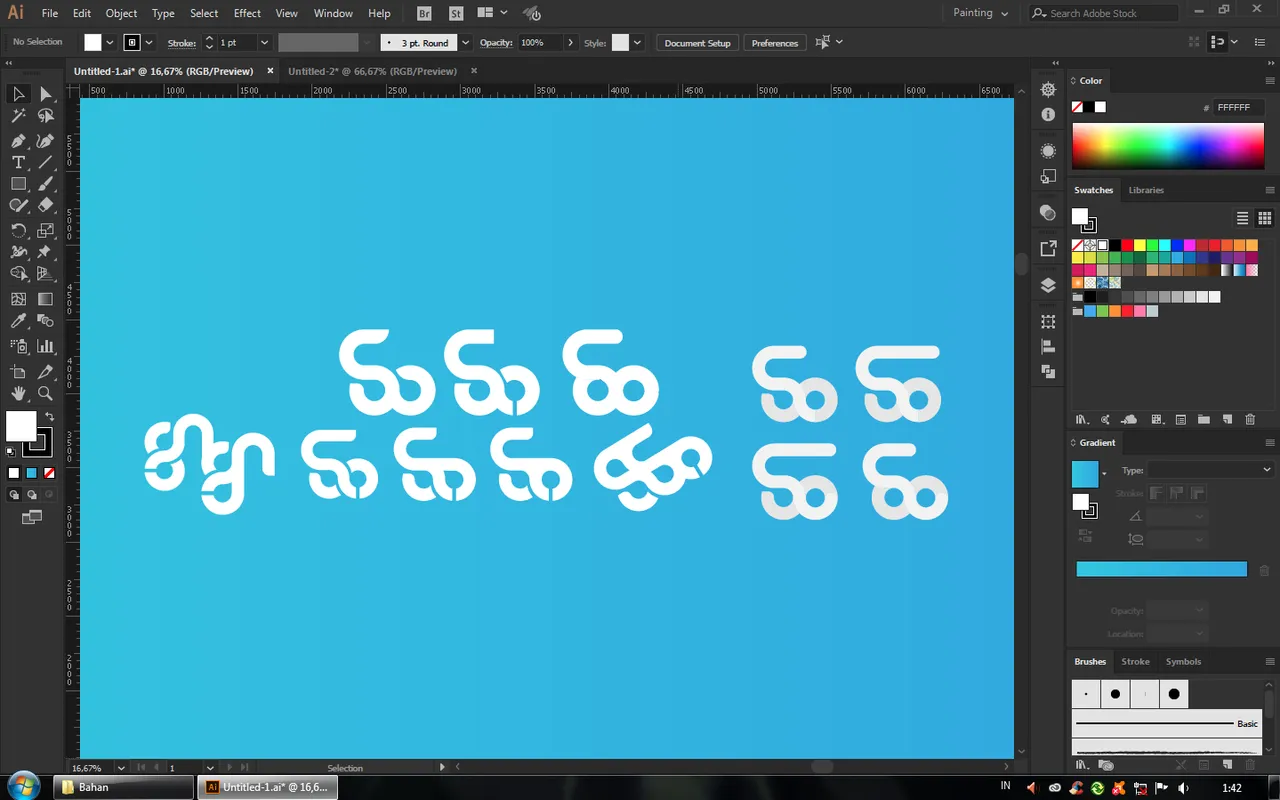Open the Window menu

tap(333, 13)
